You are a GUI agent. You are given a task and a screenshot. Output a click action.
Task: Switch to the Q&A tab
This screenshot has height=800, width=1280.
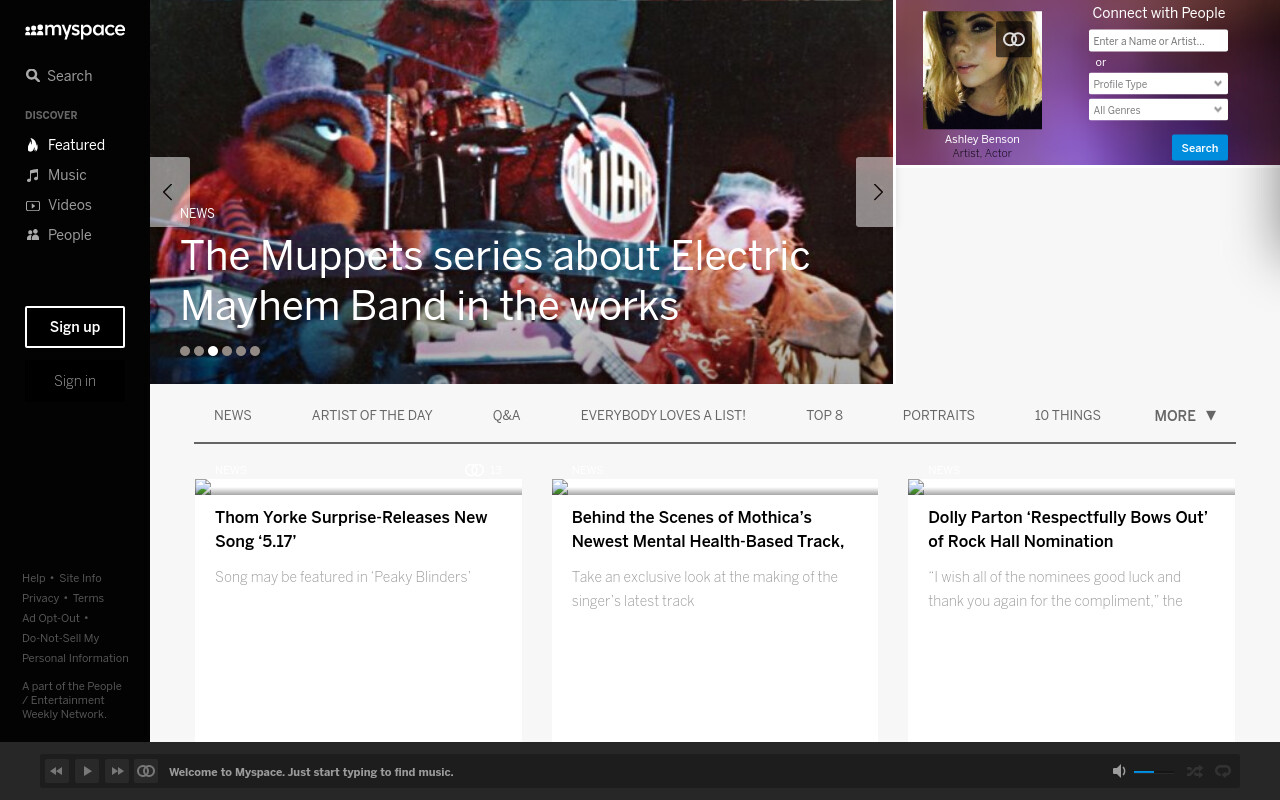pyautogui.click(x=507, y=416)
